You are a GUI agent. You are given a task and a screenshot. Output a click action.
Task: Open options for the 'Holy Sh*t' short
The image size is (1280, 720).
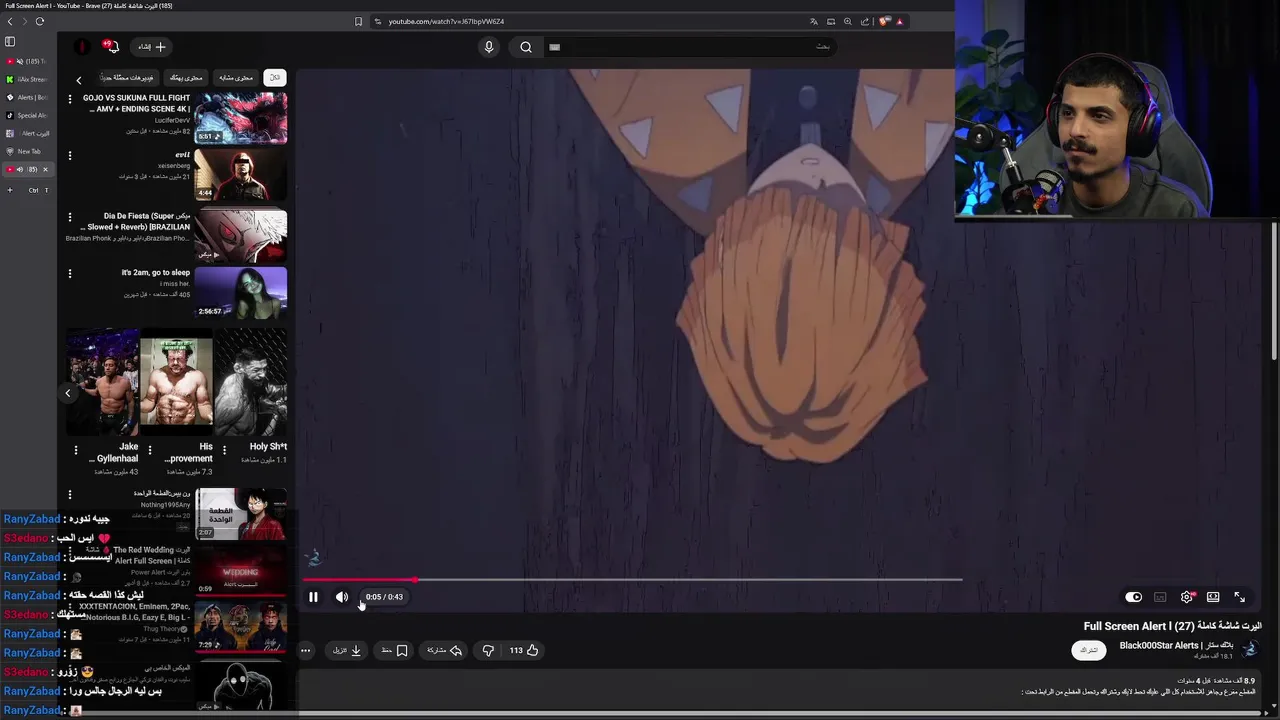coord(224,450)
